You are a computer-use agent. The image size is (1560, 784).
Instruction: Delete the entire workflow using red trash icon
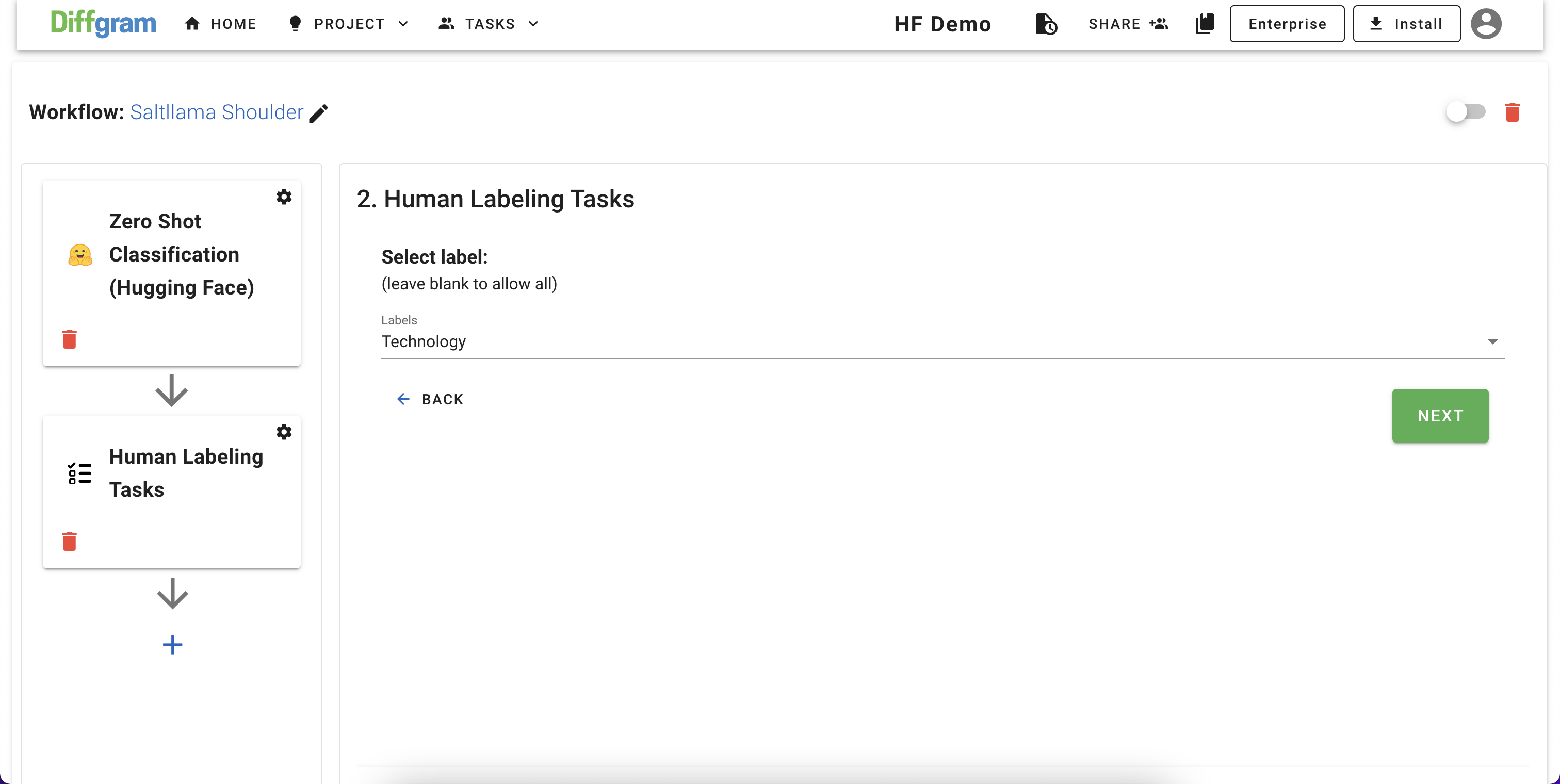[1512, 112]
